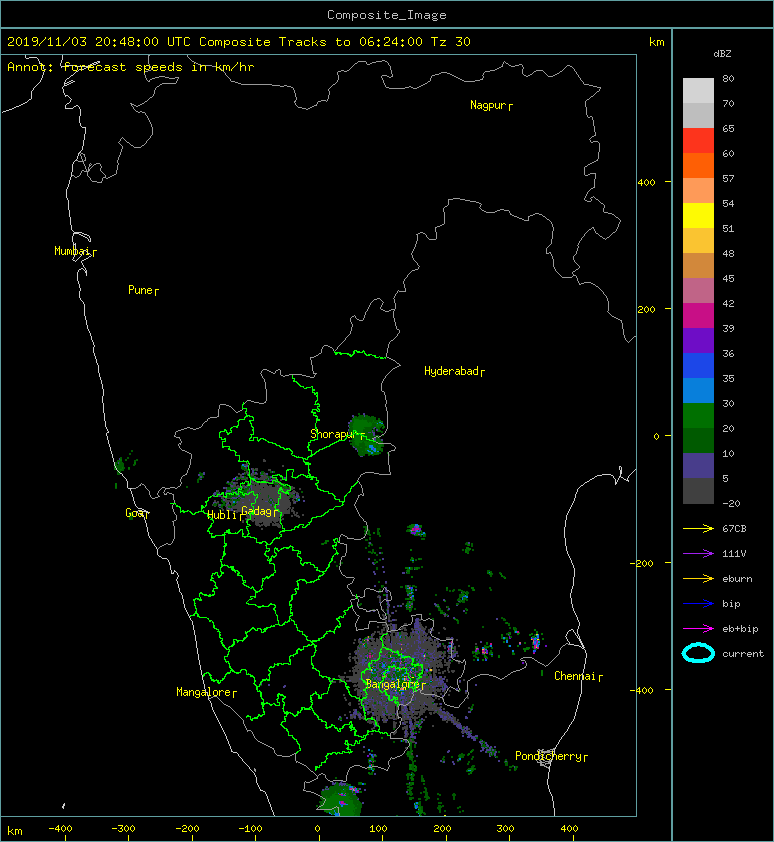Click the UTC Composite Tracks timestamp header
Image resolution: width=774 pixels, height=842 pixels.
click(239, 42)
